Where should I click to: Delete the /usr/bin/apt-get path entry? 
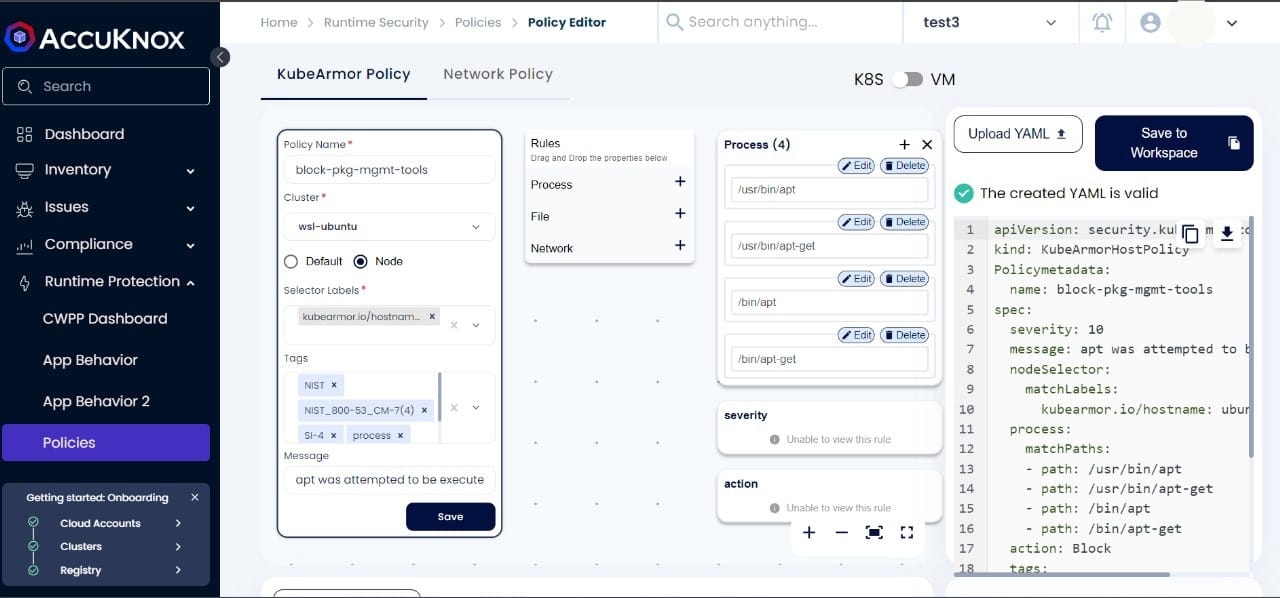904,222
